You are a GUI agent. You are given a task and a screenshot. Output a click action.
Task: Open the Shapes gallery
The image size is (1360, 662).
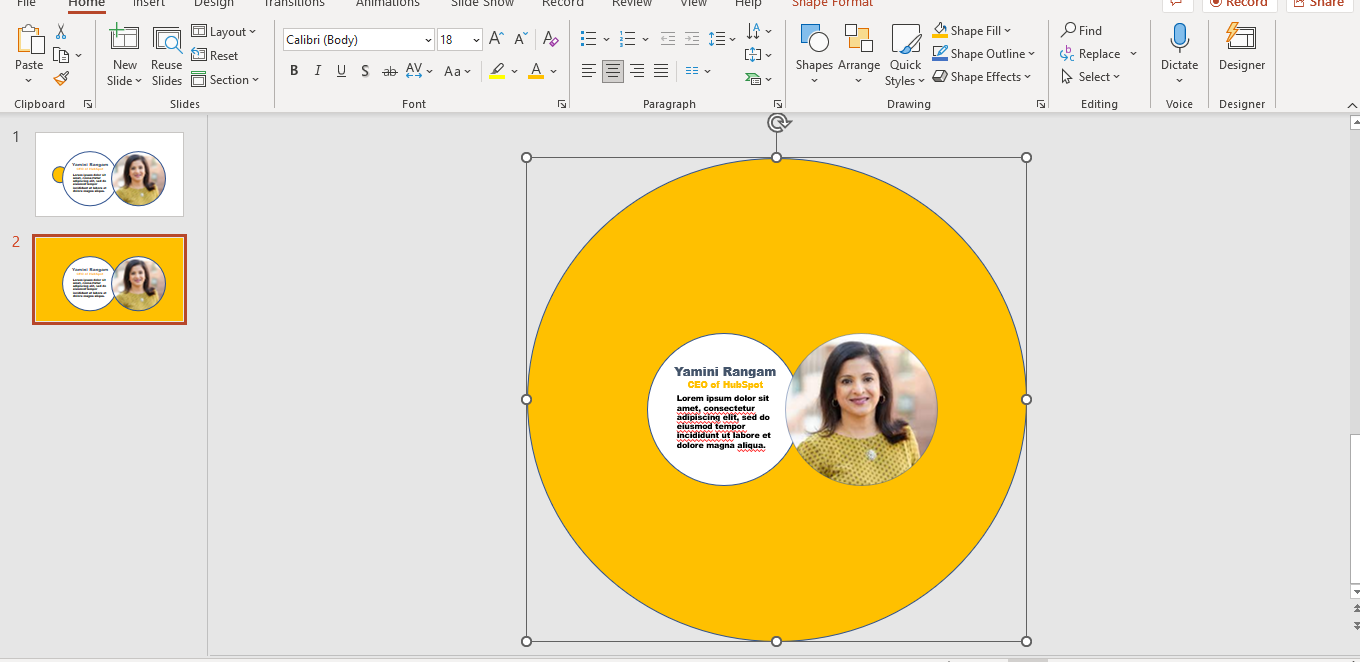click(x=814, y=56)
